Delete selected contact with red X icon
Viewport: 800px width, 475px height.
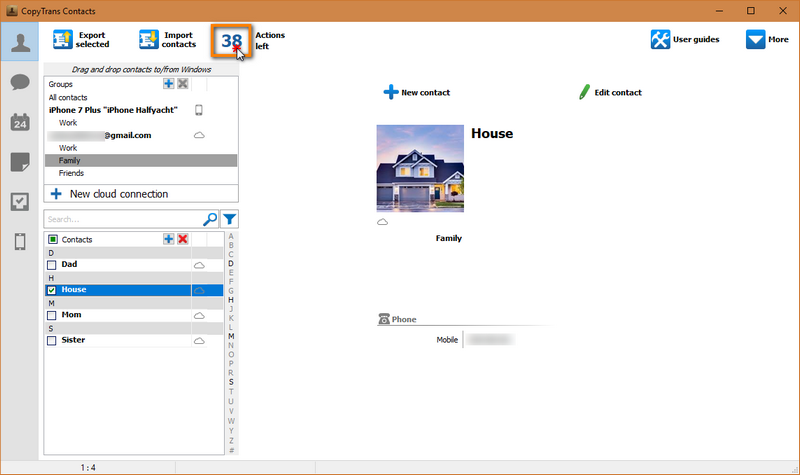pyautogui.click(x=183, y=239)
